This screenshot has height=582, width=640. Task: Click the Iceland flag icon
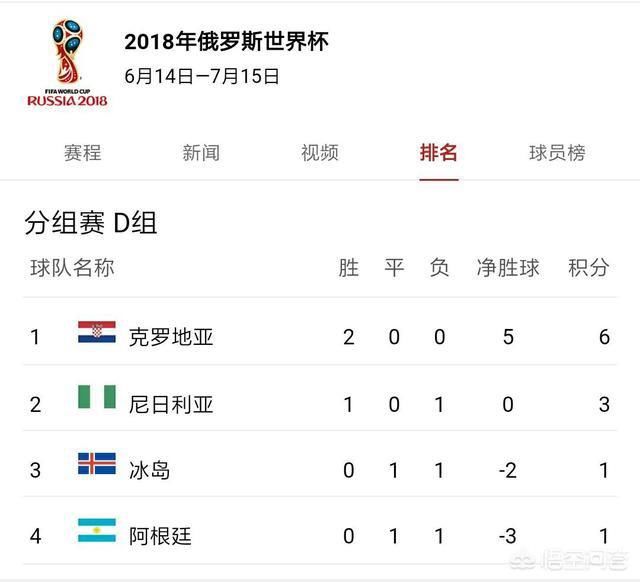pos(97,466)
